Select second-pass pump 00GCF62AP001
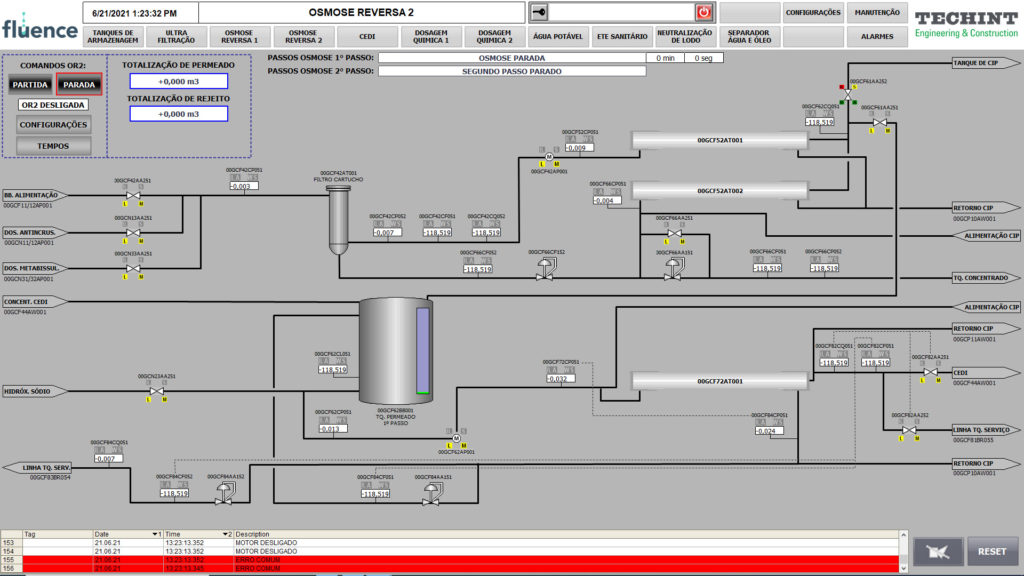1024x576 pixels. coord(456,438)
